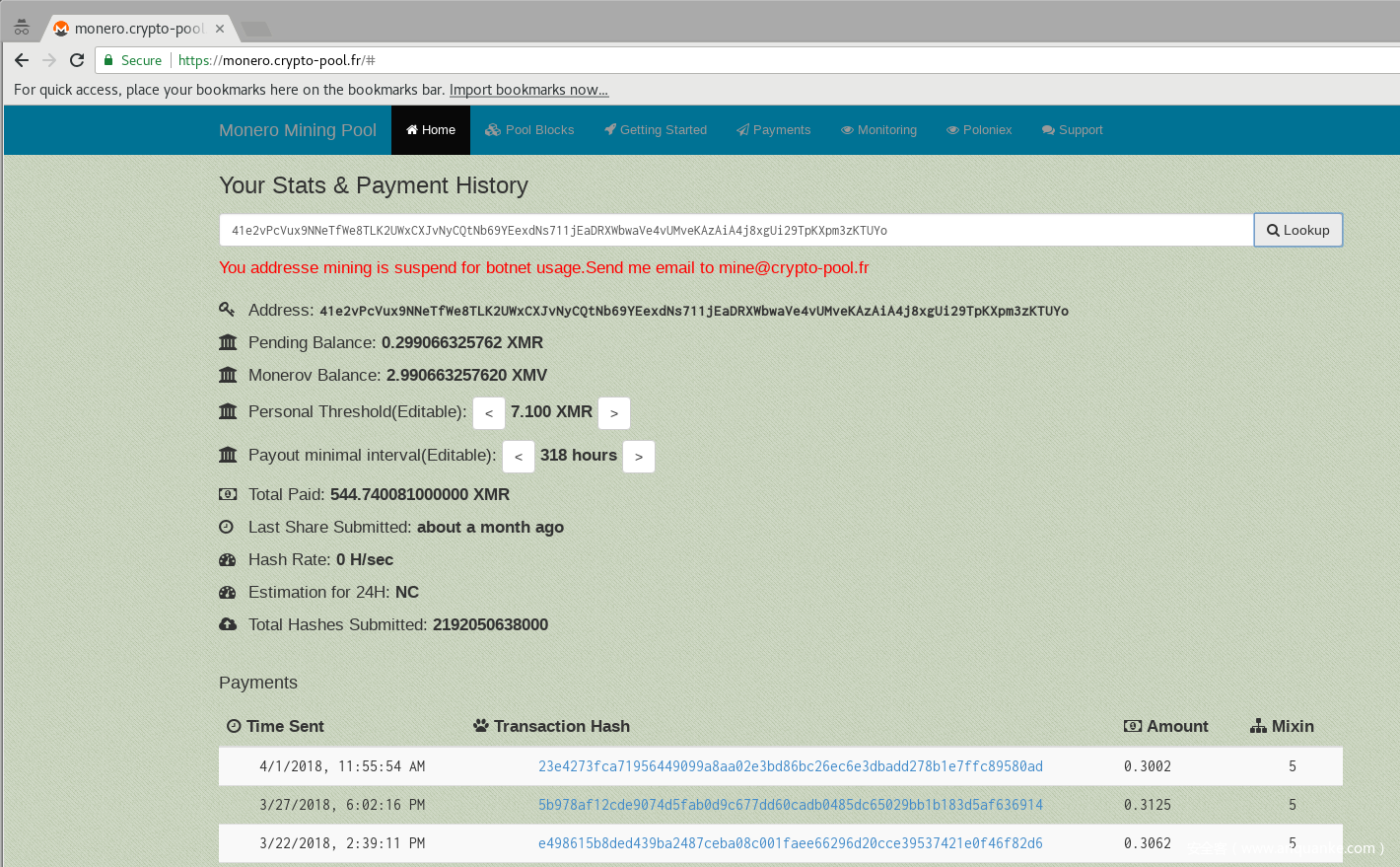The image size is (1400, 867).
Task: Open the 4/1/2018 payment transaction hash
Action: [x=790, y=766]
